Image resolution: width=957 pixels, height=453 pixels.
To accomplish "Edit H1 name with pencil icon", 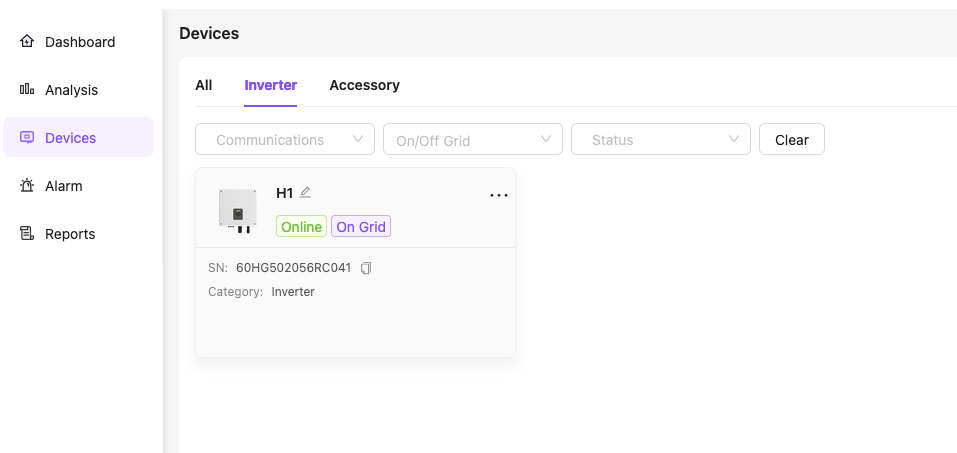I will (306, 192).
